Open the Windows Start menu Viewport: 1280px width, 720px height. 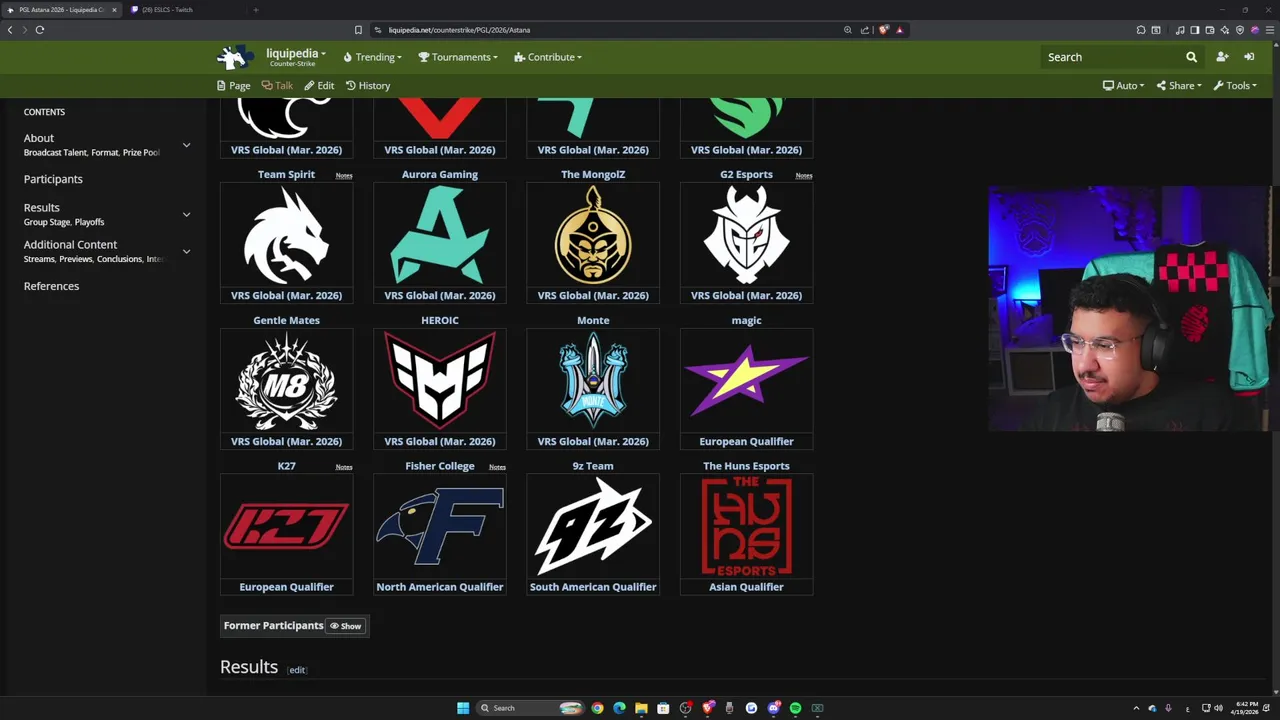[x=463, y=708]
